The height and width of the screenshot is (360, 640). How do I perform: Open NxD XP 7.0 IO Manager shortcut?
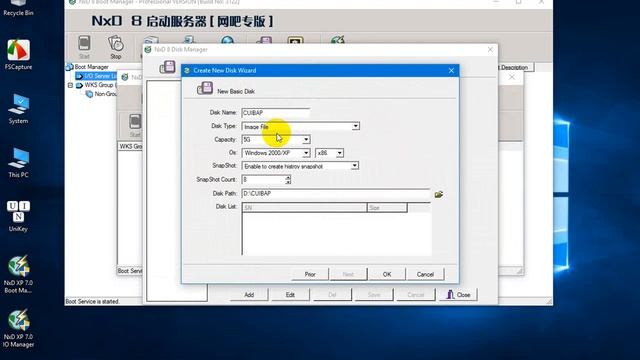pos(18,329)
